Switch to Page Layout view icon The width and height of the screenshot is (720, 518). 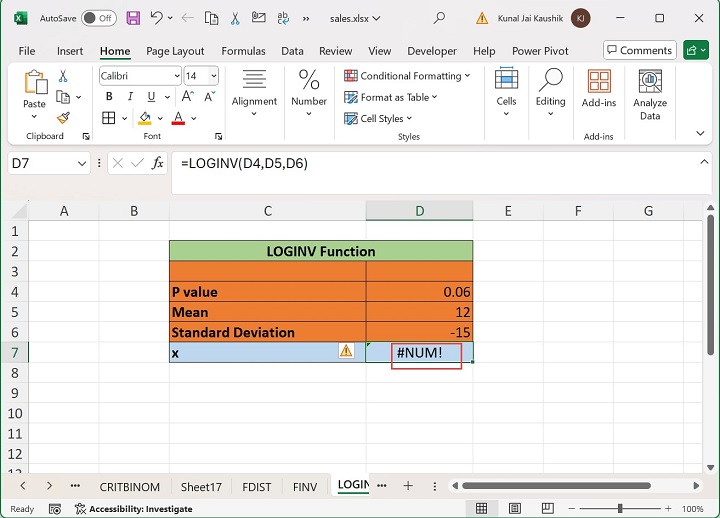tap(515, 508)
